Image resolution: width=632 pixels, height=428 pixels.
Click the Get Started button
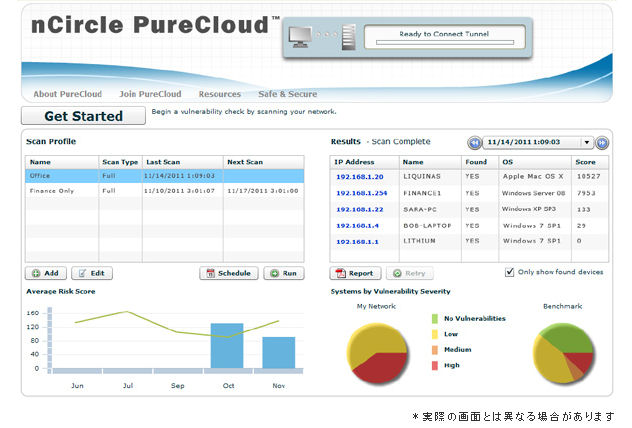point(83,116)
